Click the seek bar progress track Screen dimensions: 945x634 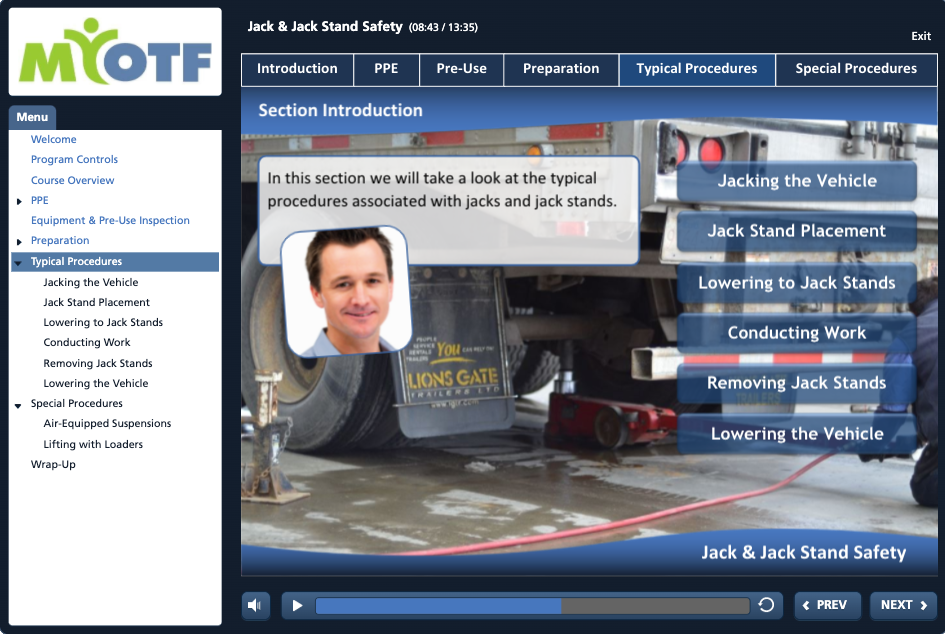coord(532,605)
